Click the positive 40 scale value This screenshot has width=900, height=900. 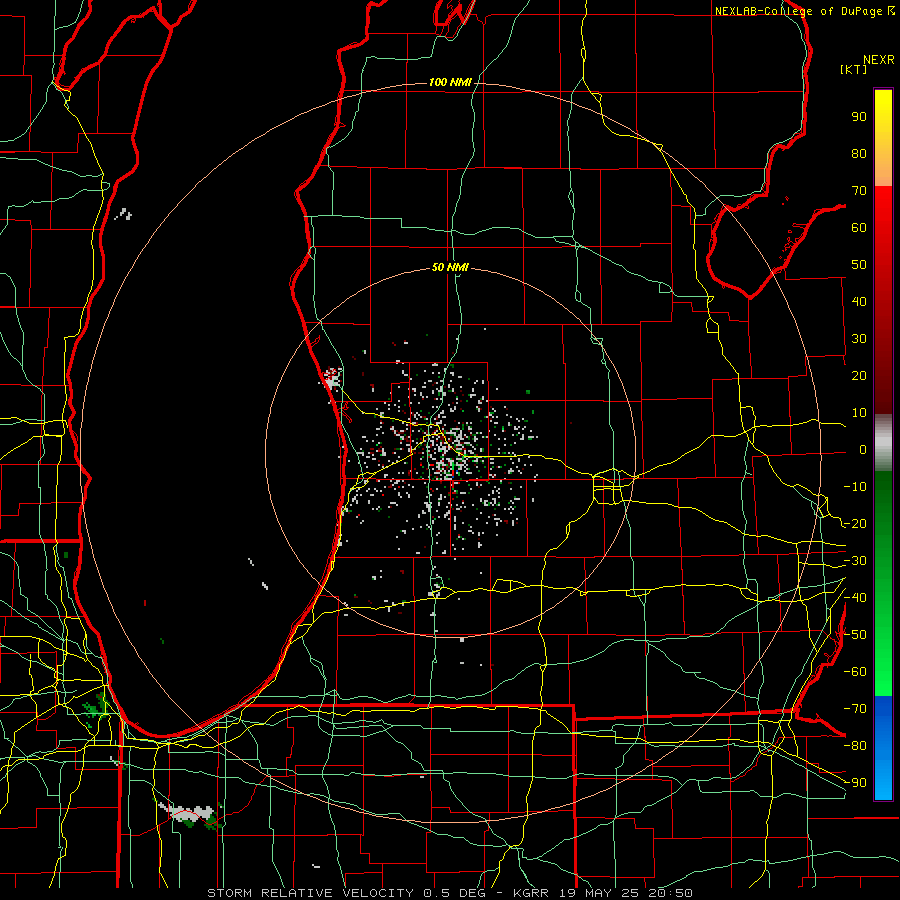point(859,302)
